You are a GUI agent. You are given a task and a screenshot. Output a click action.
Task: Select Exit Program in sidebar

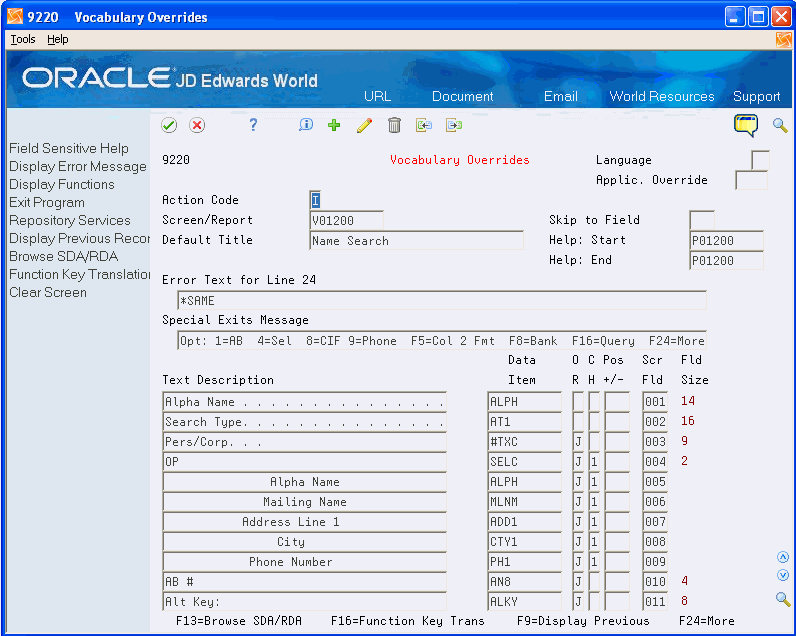(47, 203)
